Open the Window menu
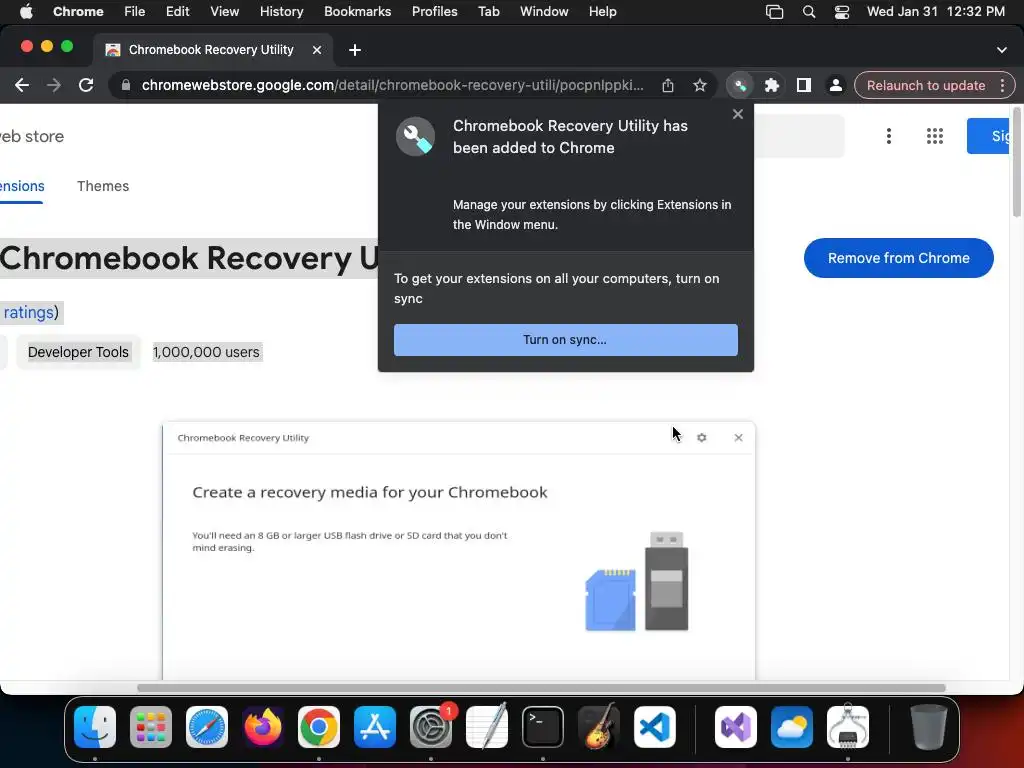This screenshot has height=768, width=1024. pos(544,12)
